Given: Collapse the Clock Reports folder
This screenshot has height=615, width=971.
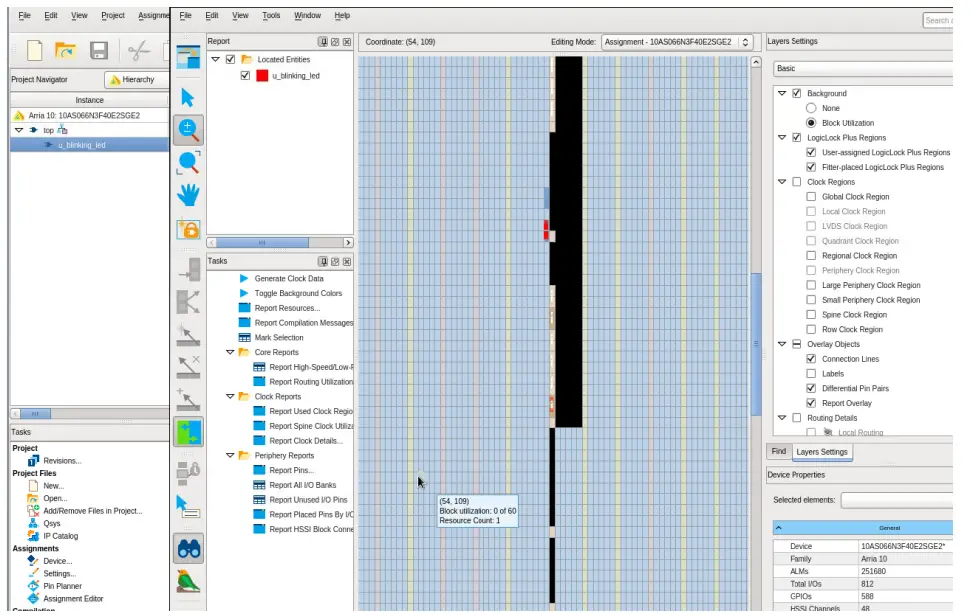Looking at the screenshot, I should 230,396.
